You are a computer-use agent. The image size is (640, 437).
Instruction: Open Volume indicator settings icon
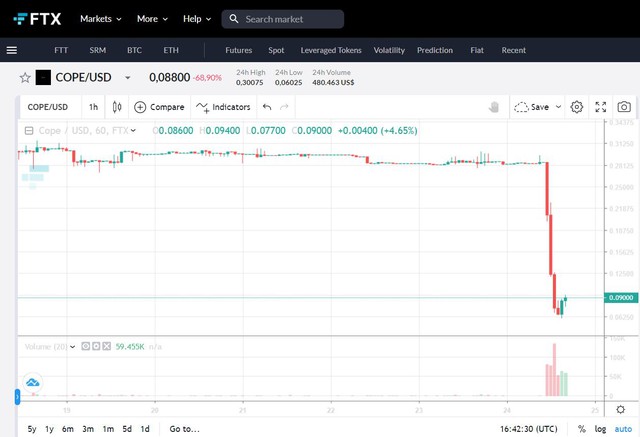pyautogui.click(x=96, y=346)
